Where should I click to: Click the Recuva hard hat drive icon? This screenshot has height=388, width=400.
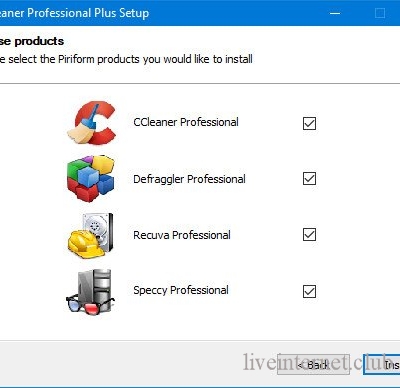pos(91,235)
